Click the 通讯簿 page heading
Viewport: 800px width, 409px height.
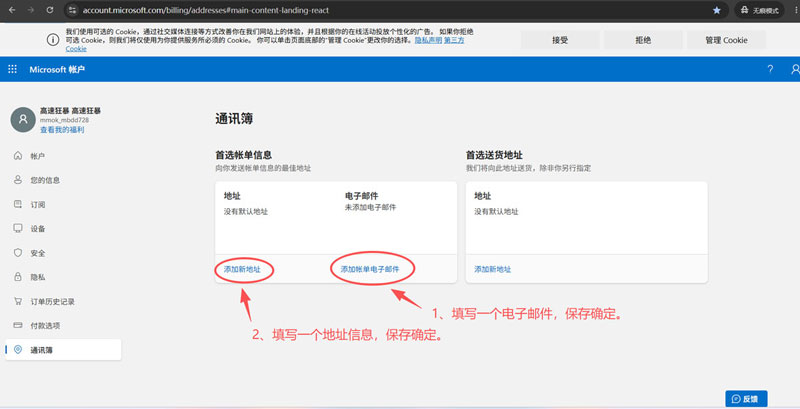coord(234,119)
